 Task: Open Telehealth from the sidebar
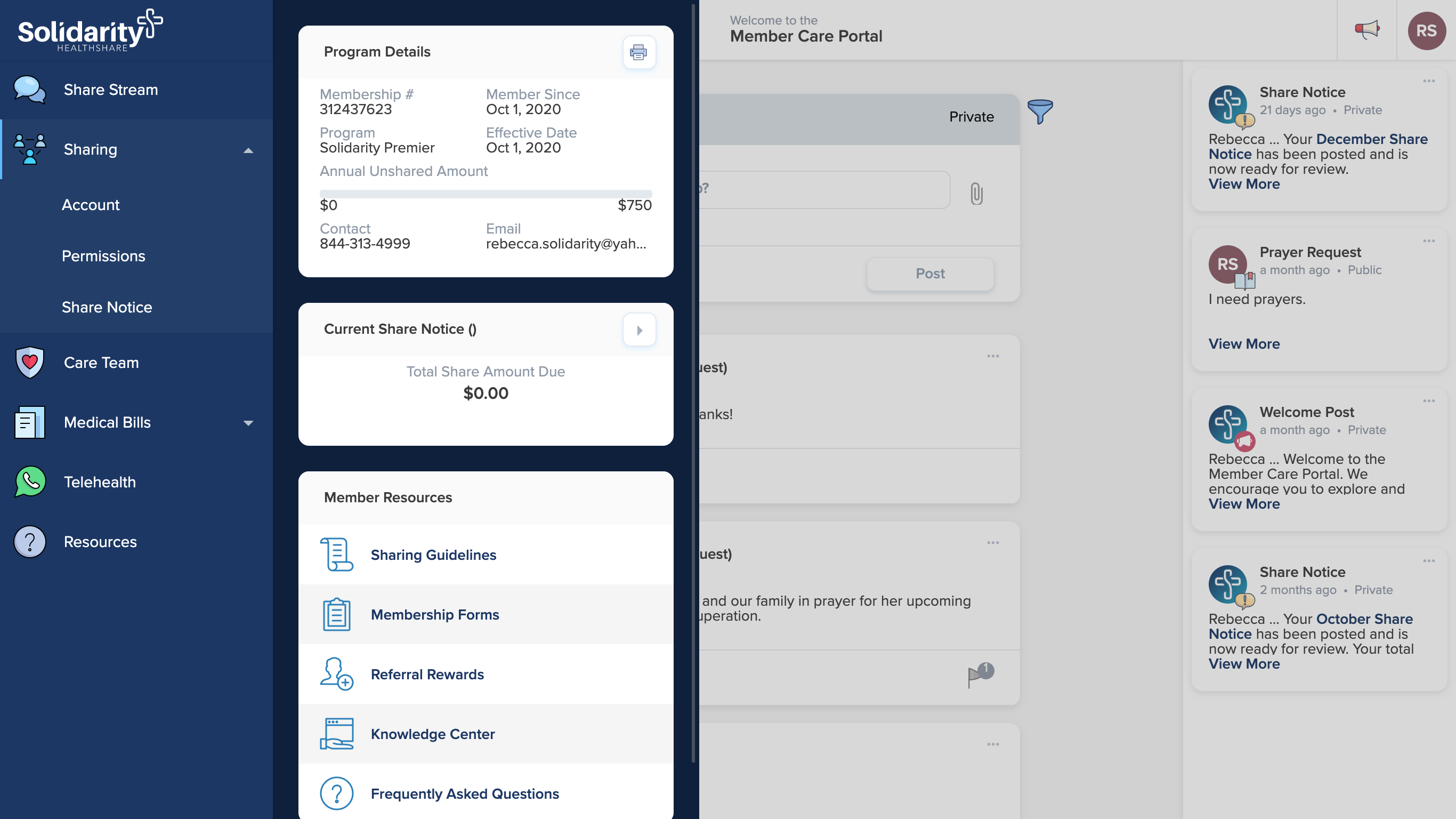pos(100,482)
